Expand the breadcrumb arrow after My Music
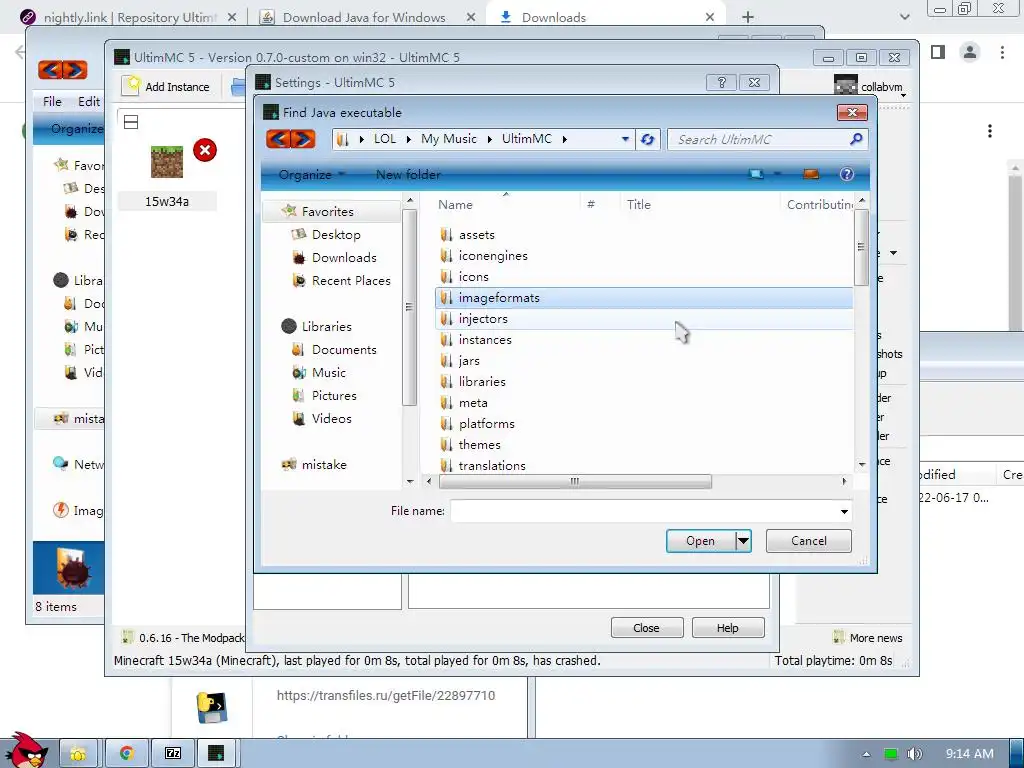Screen dimensions: 1024x768 tap(489, 139)
